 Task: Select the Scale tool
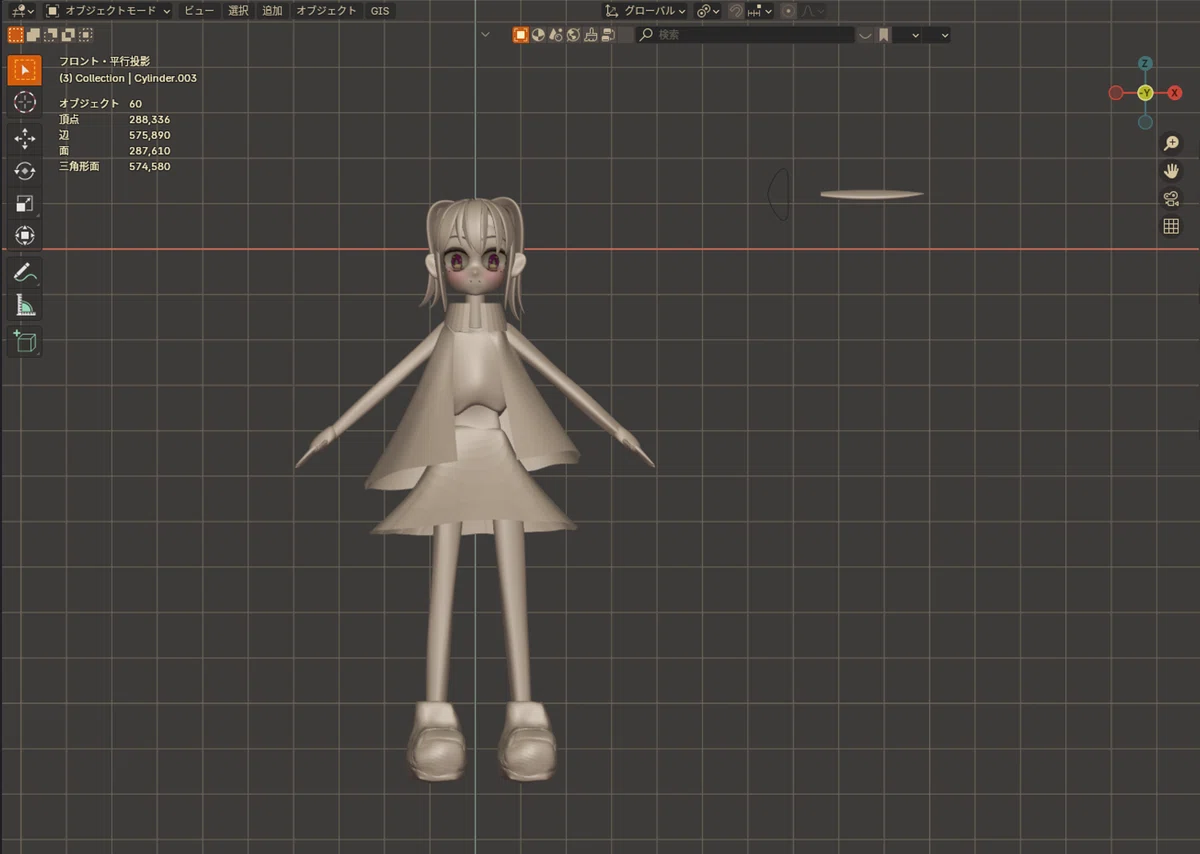point(25,203)
